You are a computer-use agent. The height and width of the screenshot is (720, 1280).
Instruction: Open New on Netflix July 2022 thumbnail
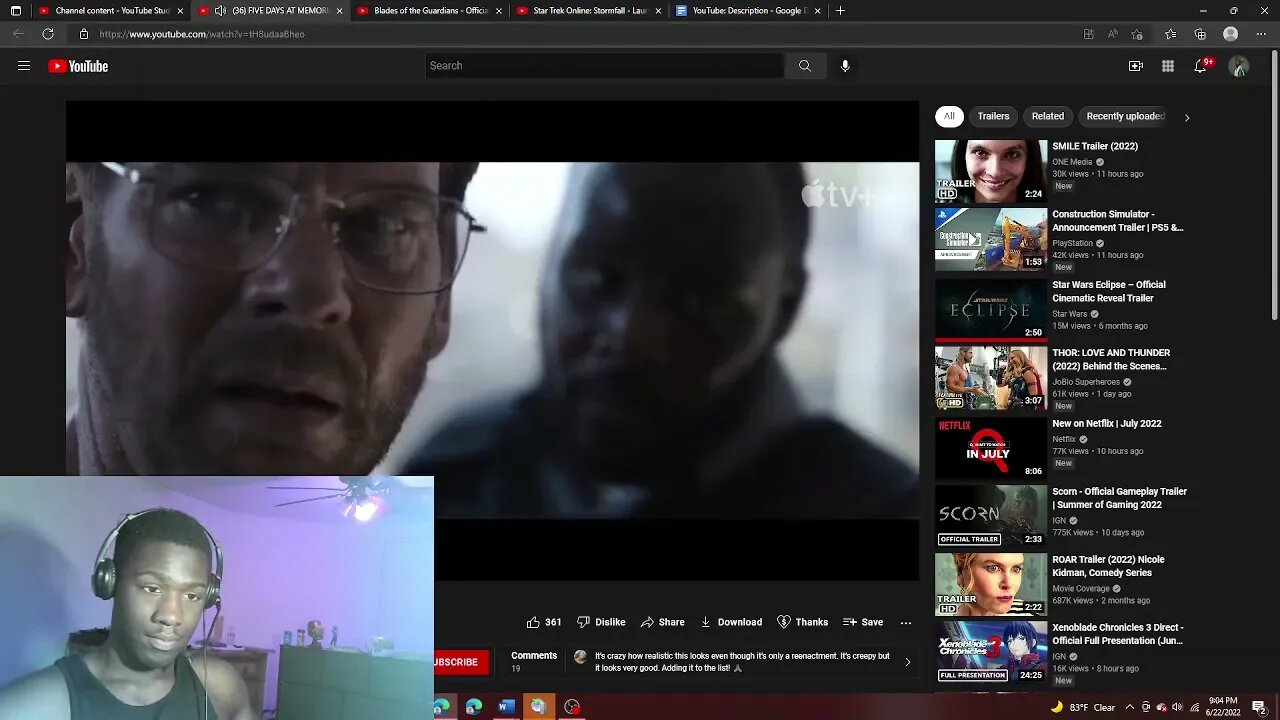(x=991, y=447)
